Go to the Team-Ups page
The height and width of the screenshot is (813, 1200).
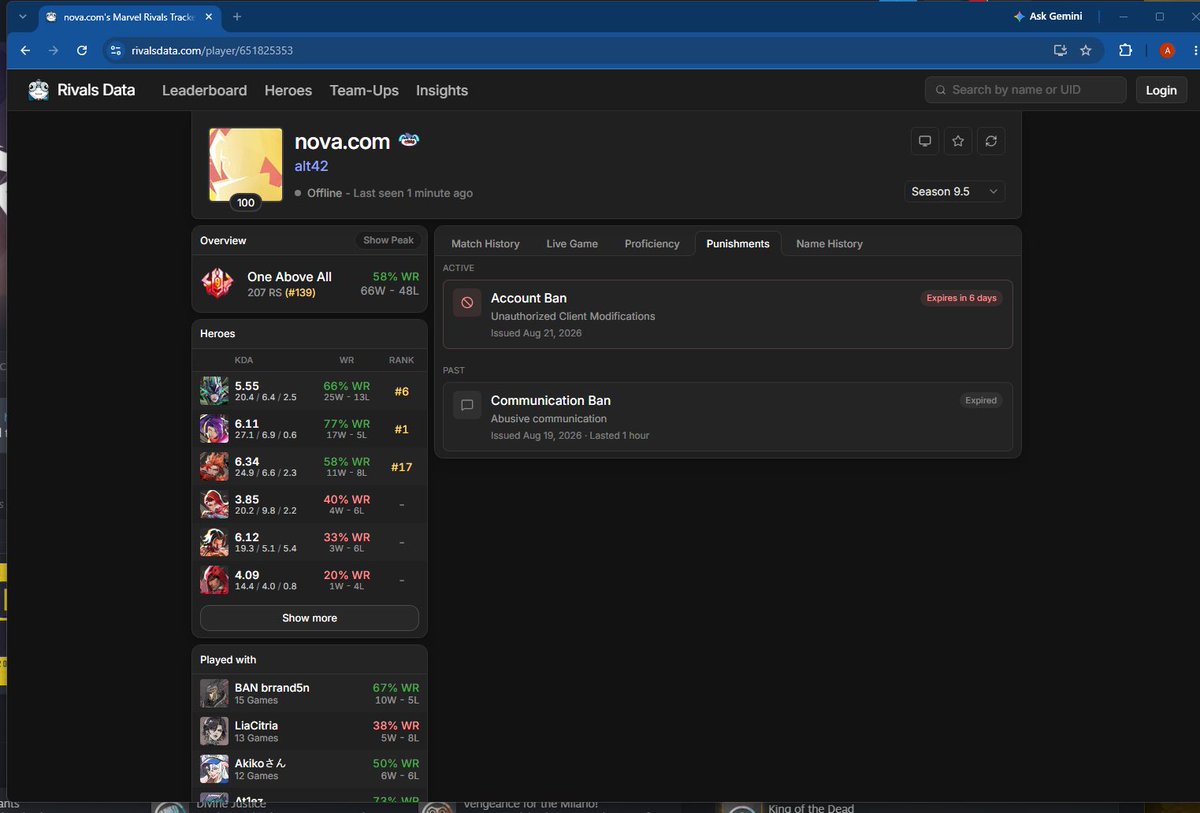point(364,90)
